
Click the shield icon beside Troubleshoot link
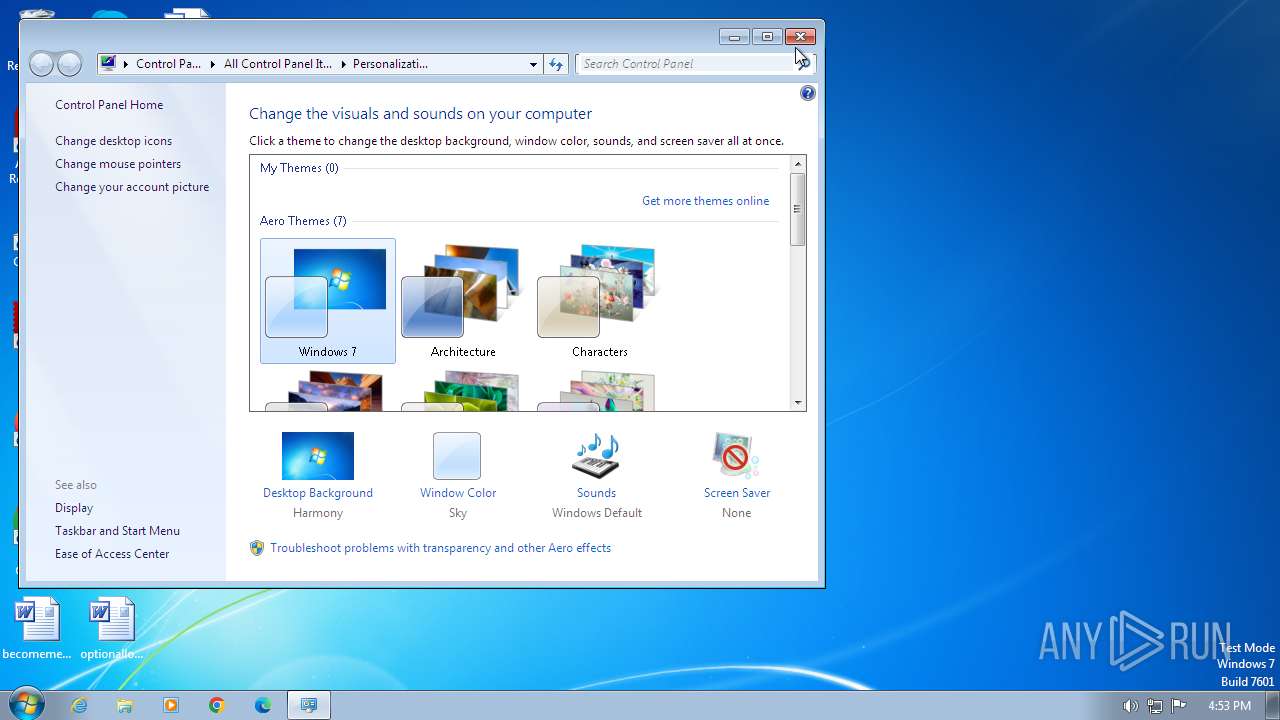257,548
